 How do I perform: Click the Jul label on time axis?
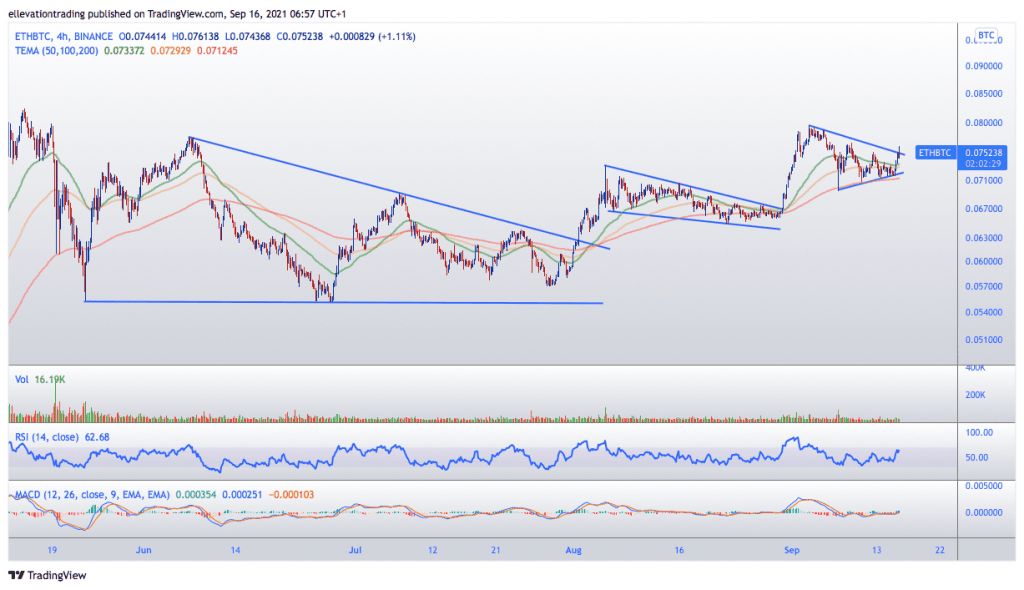[357, 550]
